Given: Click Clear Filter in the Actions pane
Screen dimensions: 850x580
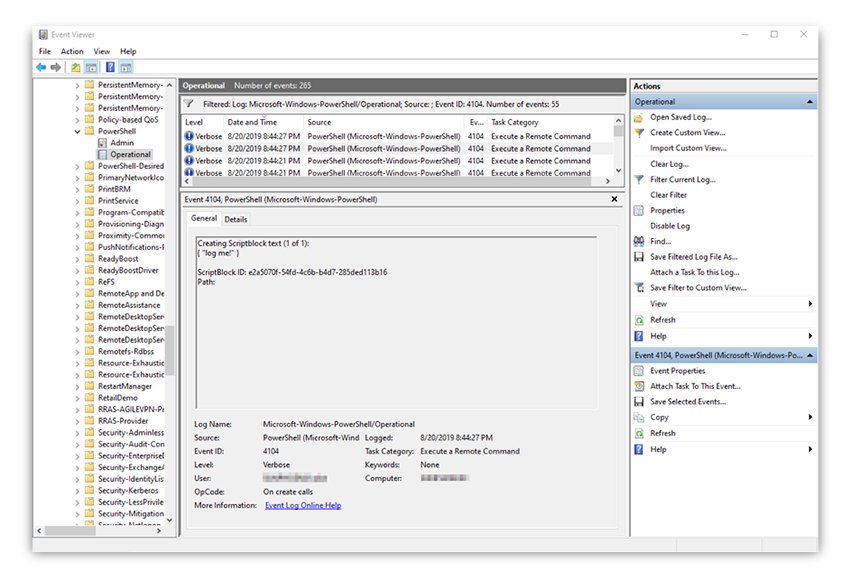Looking at the screenshot, I should (668, 195).
